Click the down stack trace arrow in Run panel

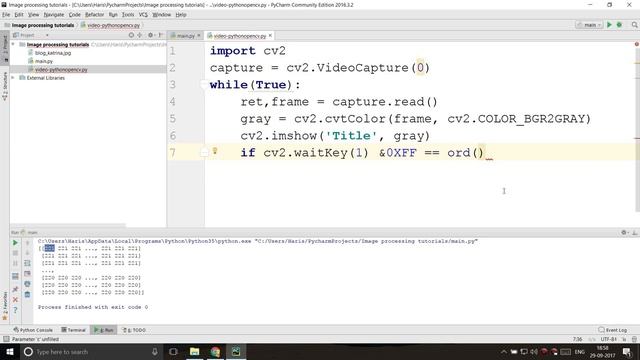pyautogui.click(x=27, y=253)
